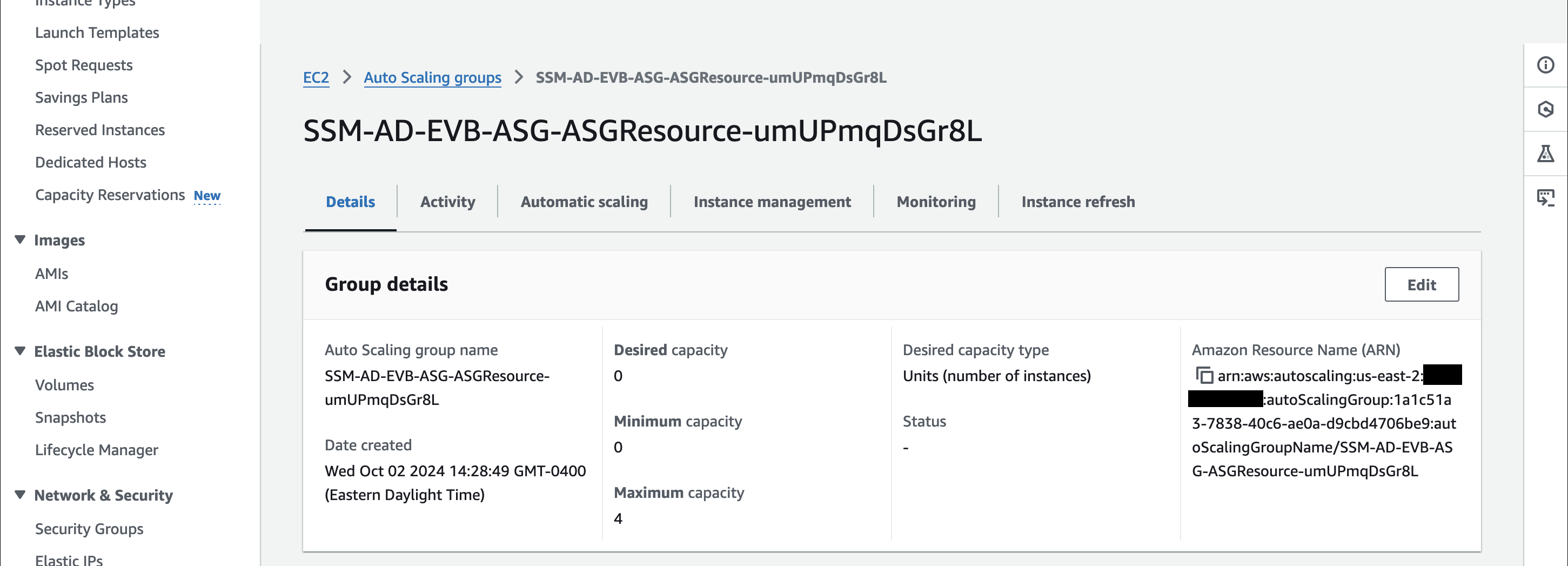The width and height of the screenshot is (1568, 566).
Task: Go to the Instance refresh tab
Action: (1077, 202)
